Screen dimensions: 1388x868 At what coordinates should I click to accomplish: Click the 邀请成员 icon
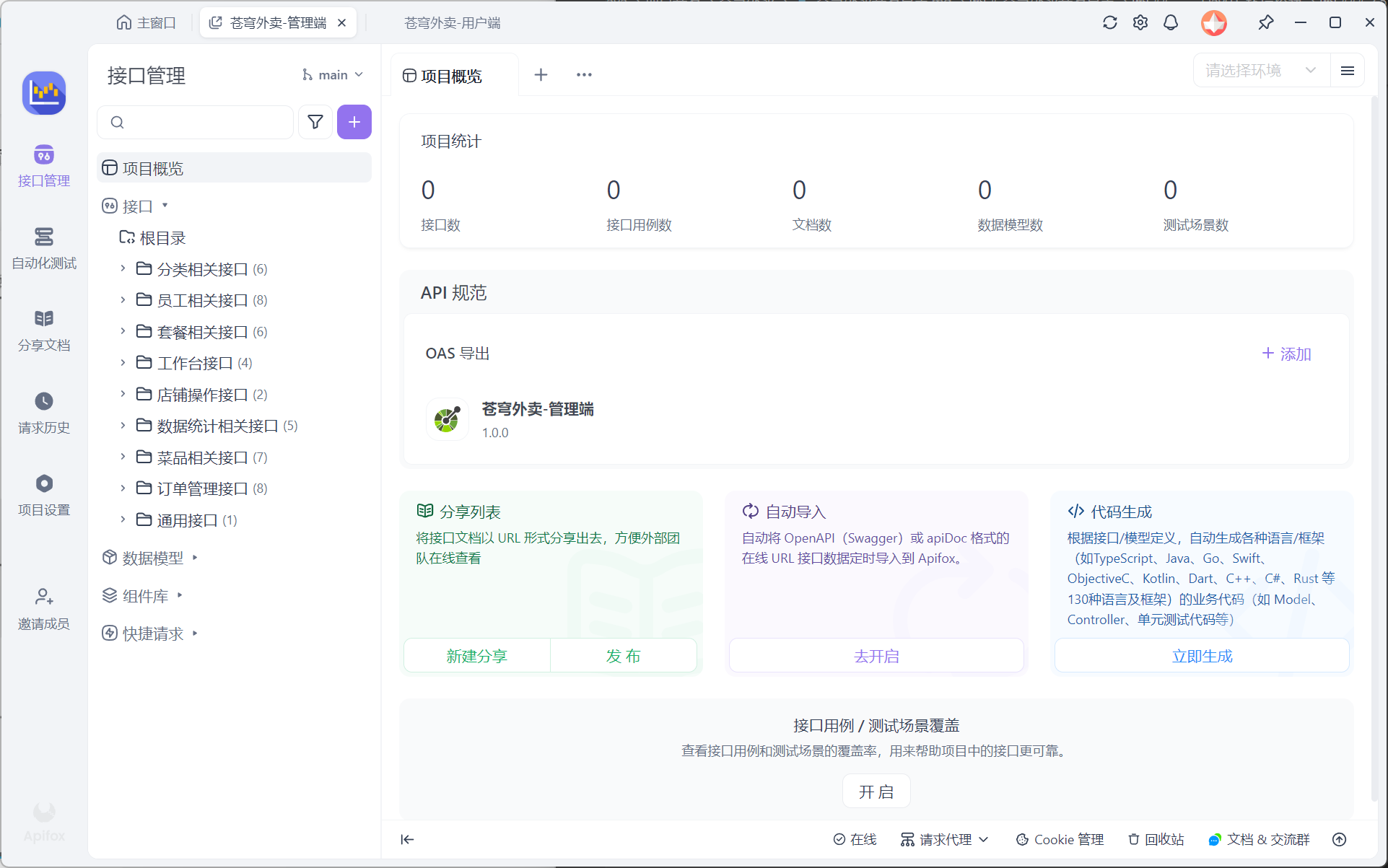pyautogui.click(x=44, y=597)
